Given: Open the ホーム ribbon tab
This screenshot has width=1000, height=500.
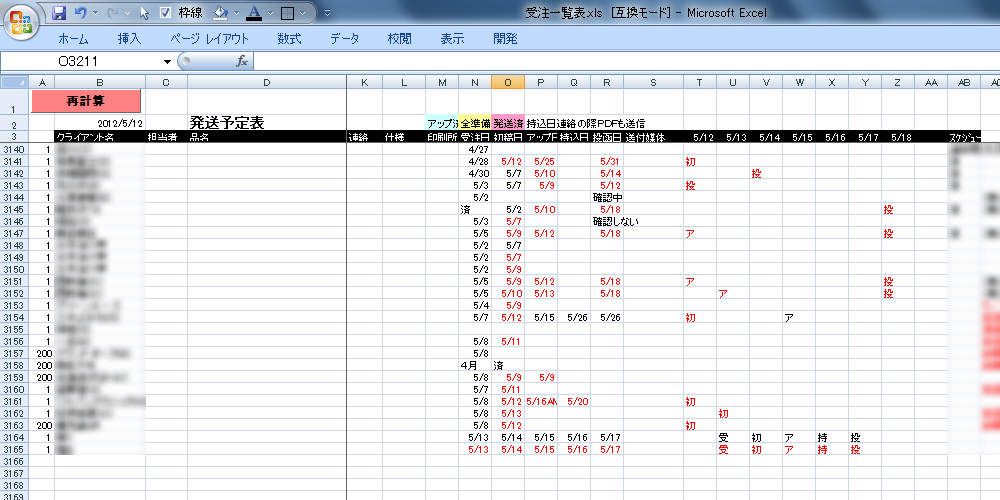Looking at the screenshot, I should pos(72,39).
